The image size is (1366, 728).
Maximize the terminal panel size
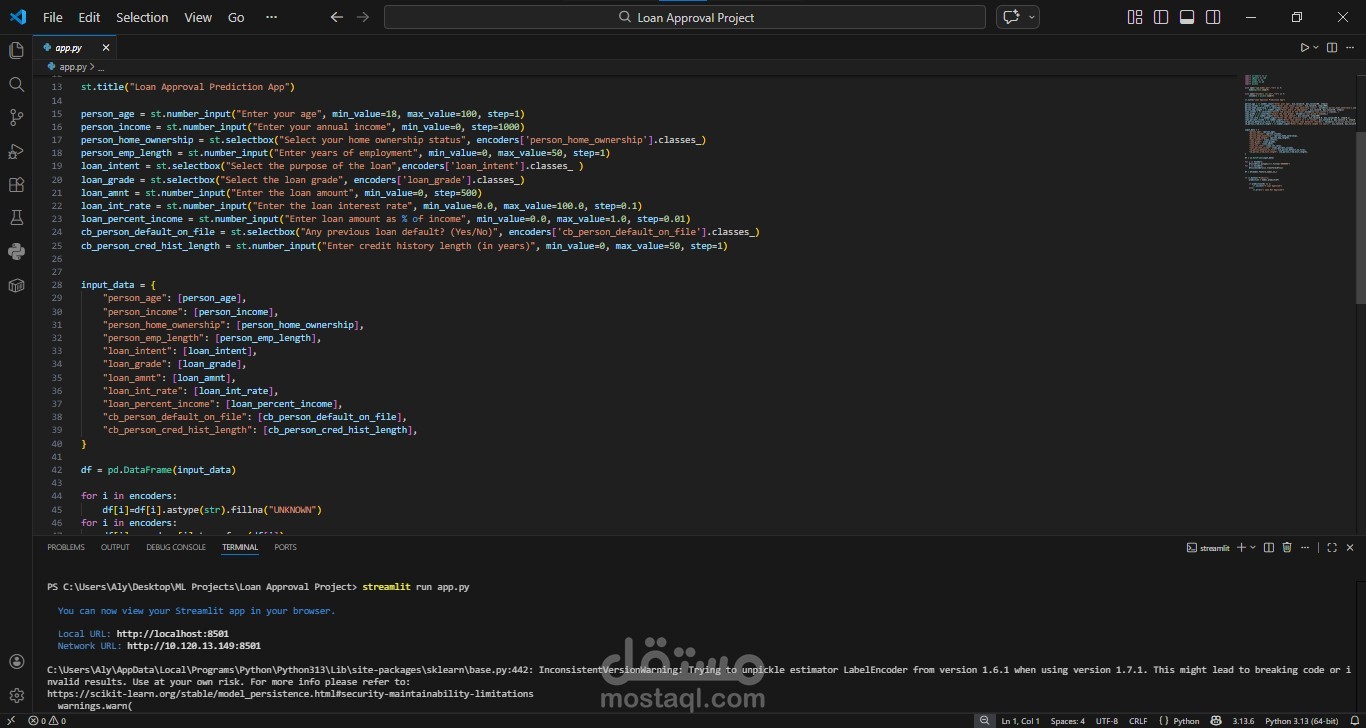point(1332,547)
